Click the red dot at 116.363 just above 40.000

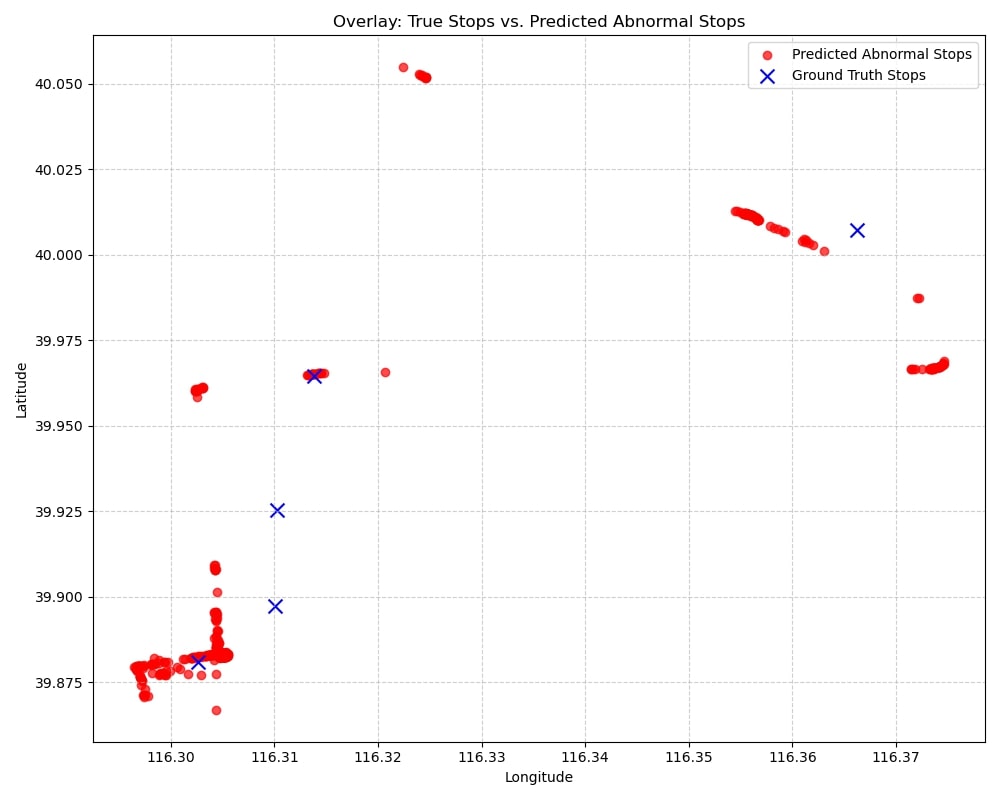(824, 251)
